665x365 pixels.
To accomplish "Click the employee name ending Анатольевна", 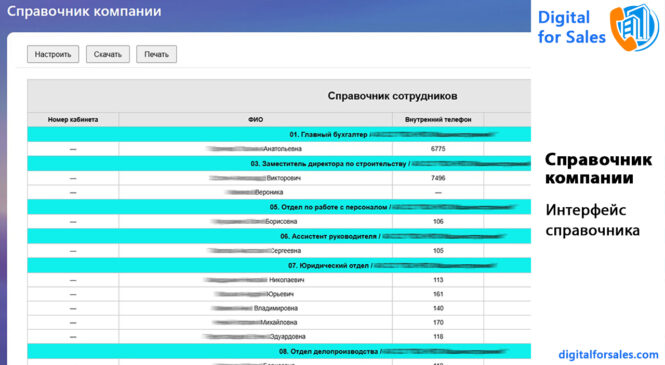I will [254, 149].
